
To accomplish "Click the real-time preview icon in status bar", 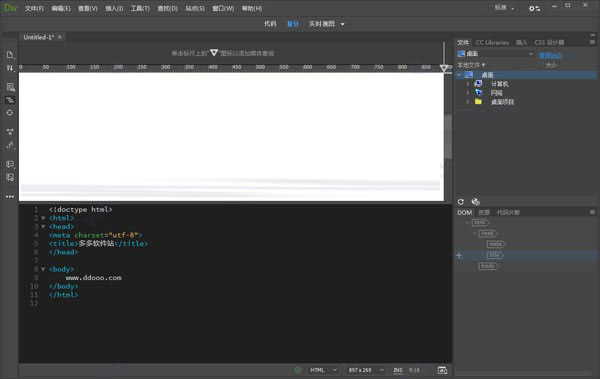I will [x=442, y=370].
